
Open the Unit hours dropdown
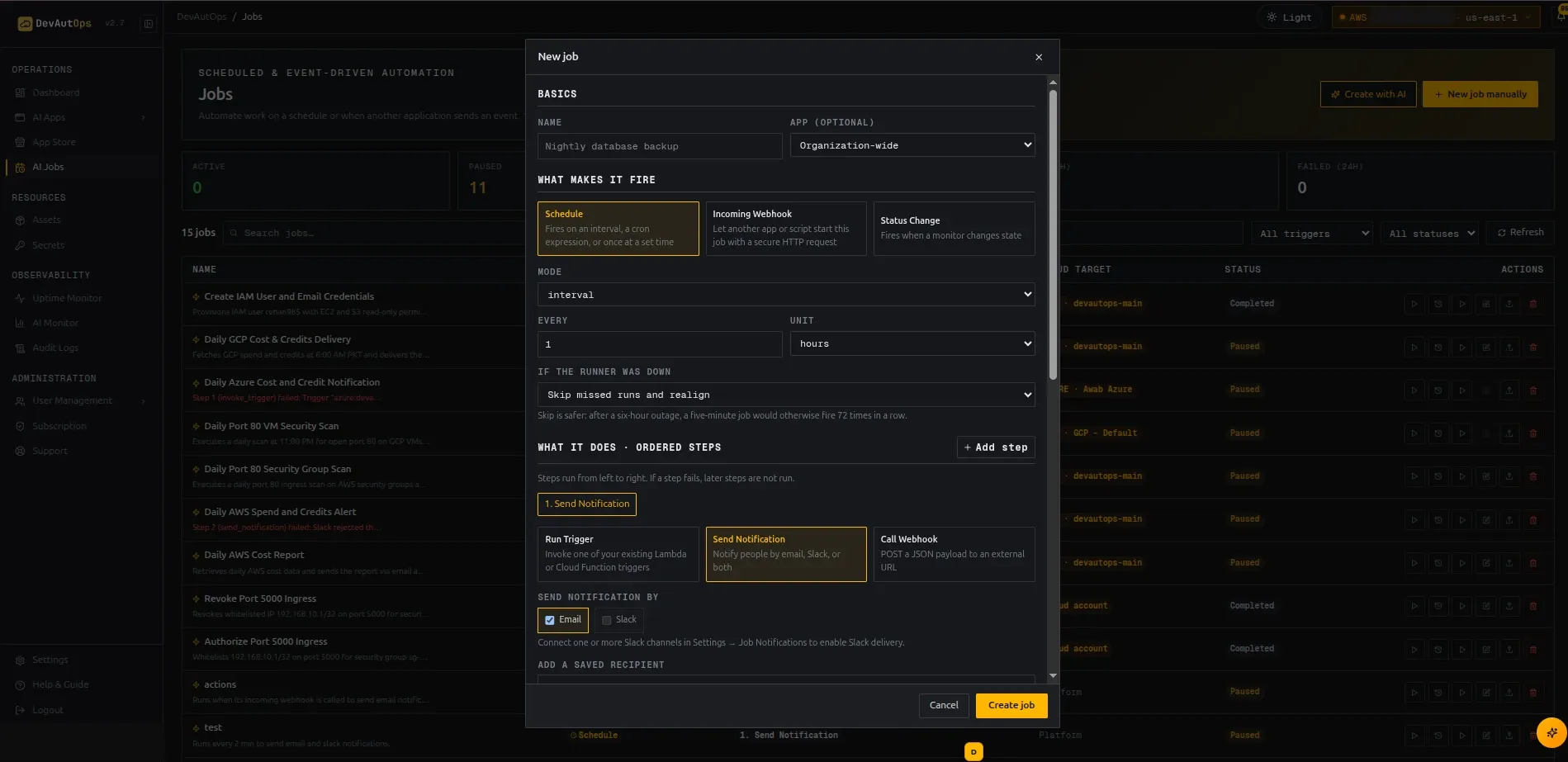[912, 343]
